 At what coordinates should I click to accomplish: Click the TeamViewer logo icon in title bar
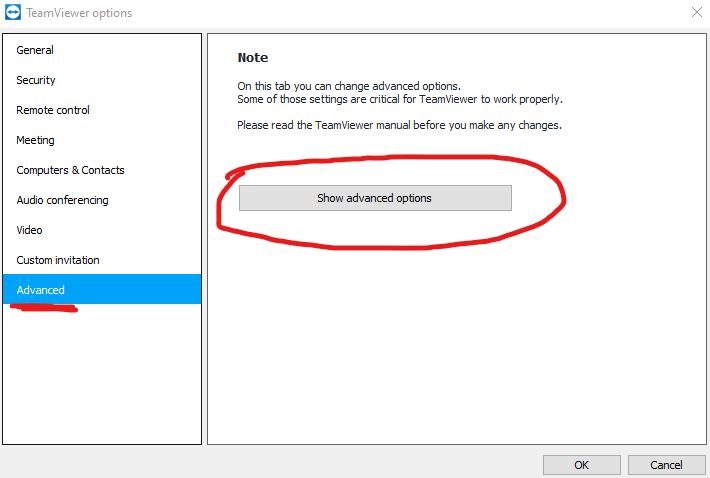coord(13,13)
